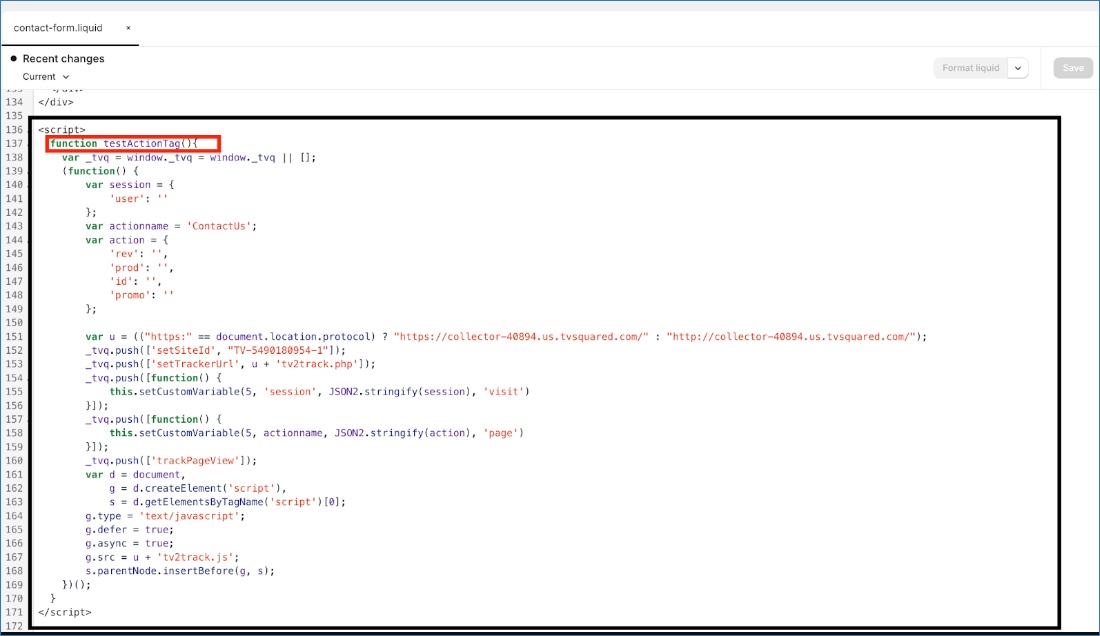Click line number 151 in the gutter

[x=14, y=337]
